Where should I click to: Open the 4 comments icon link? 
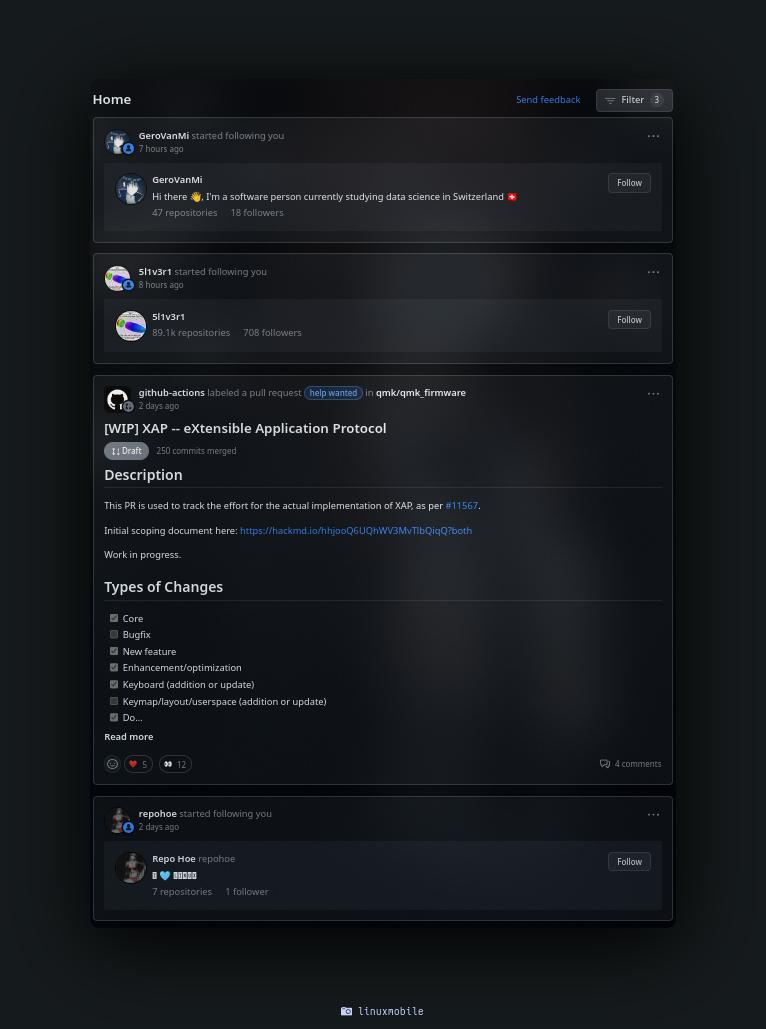pos(605,764)
